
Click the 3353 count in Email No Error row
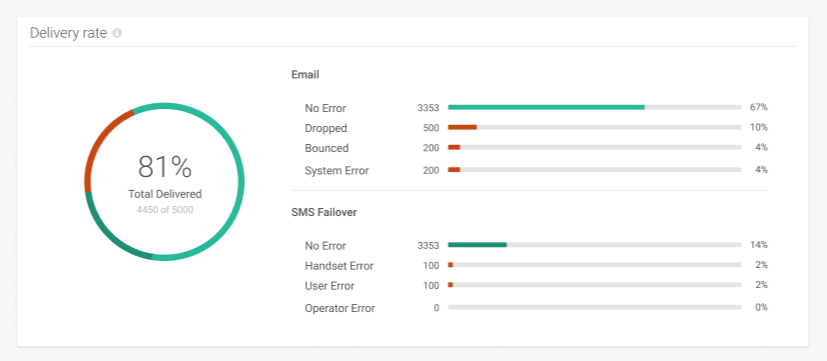pos(428,108)
